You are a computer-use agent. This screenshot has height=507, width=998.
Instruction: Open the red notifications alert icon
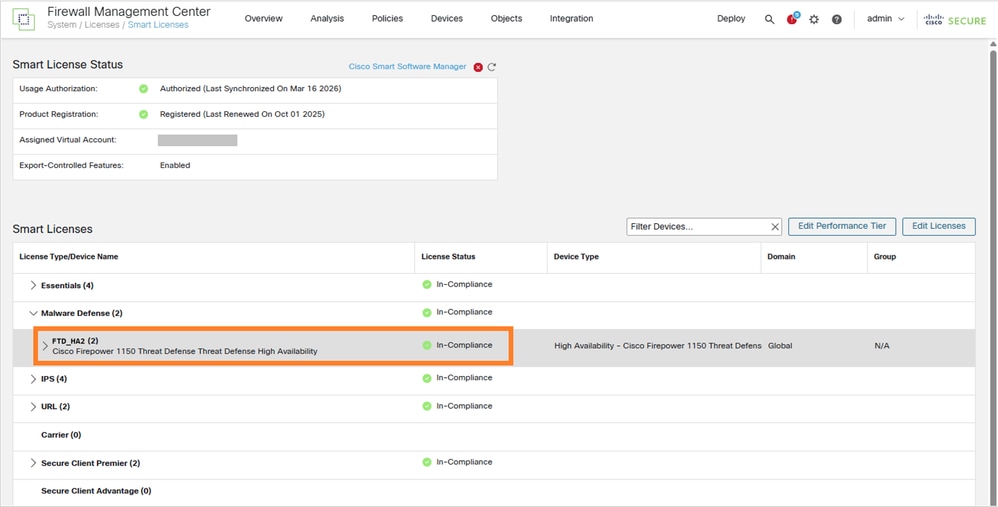point(792,19)
